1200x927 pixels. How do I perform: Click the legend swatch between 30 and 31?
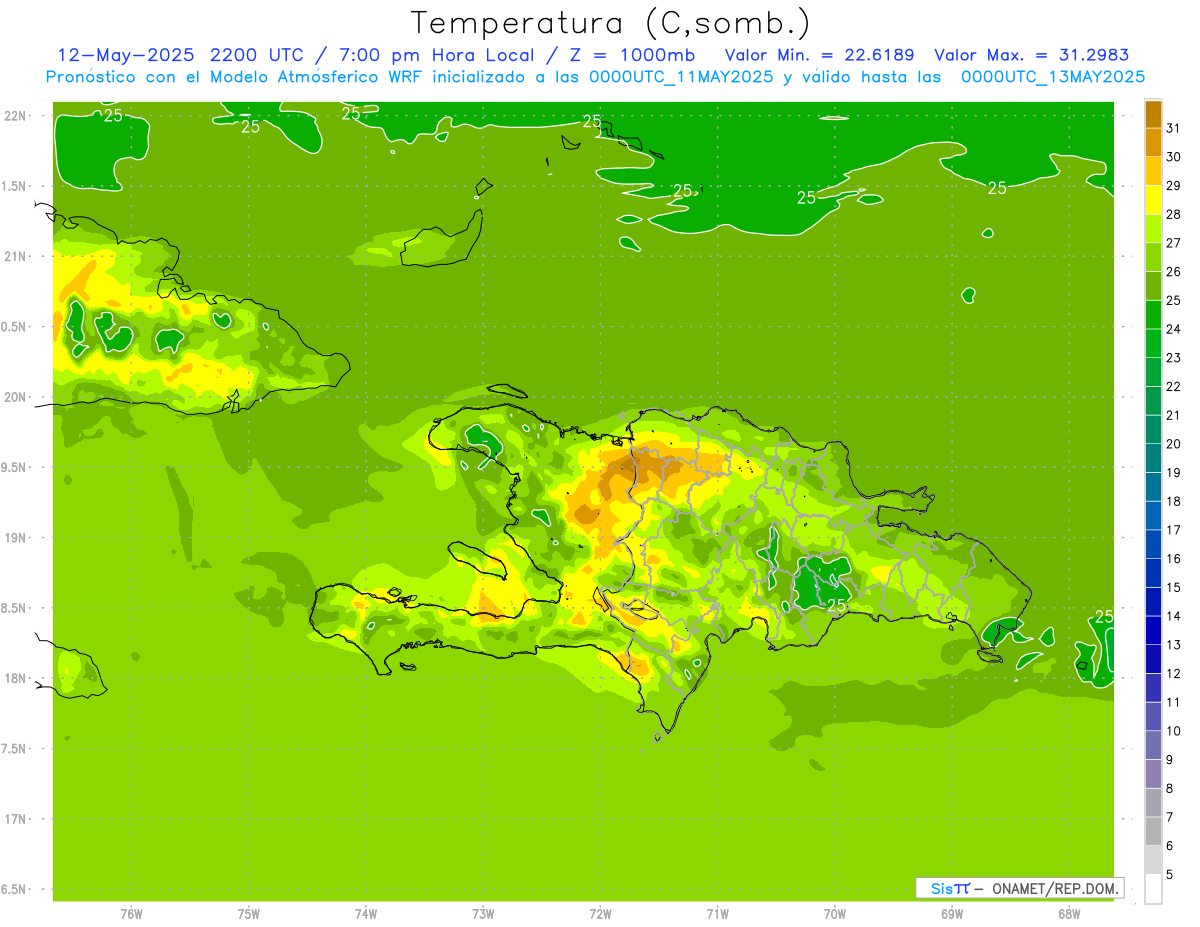coord(1153,143)
